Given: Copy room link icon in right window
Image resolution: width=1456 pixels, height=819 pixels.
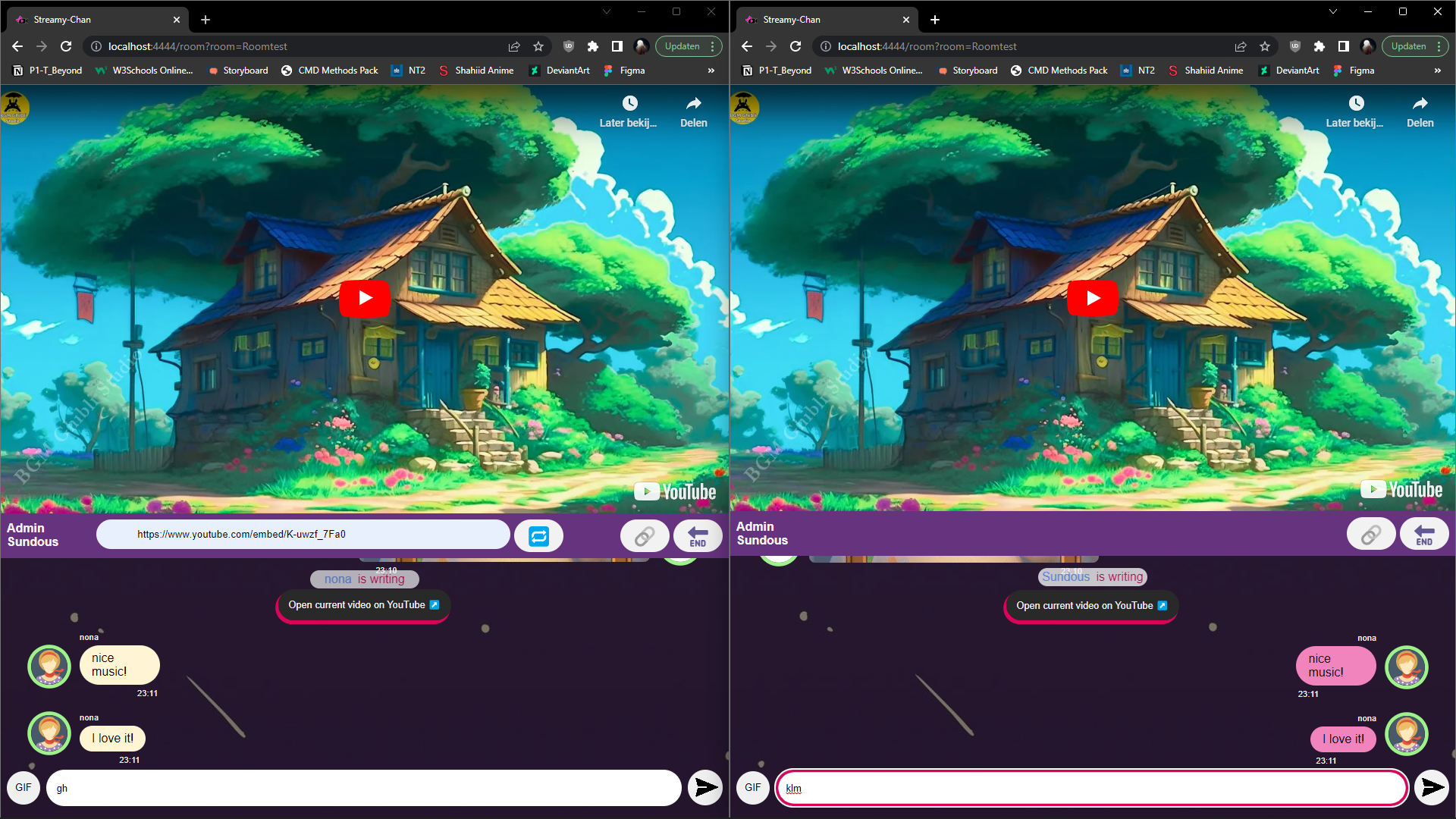Looking at the screenshot, I should (x=1371, y=535).
